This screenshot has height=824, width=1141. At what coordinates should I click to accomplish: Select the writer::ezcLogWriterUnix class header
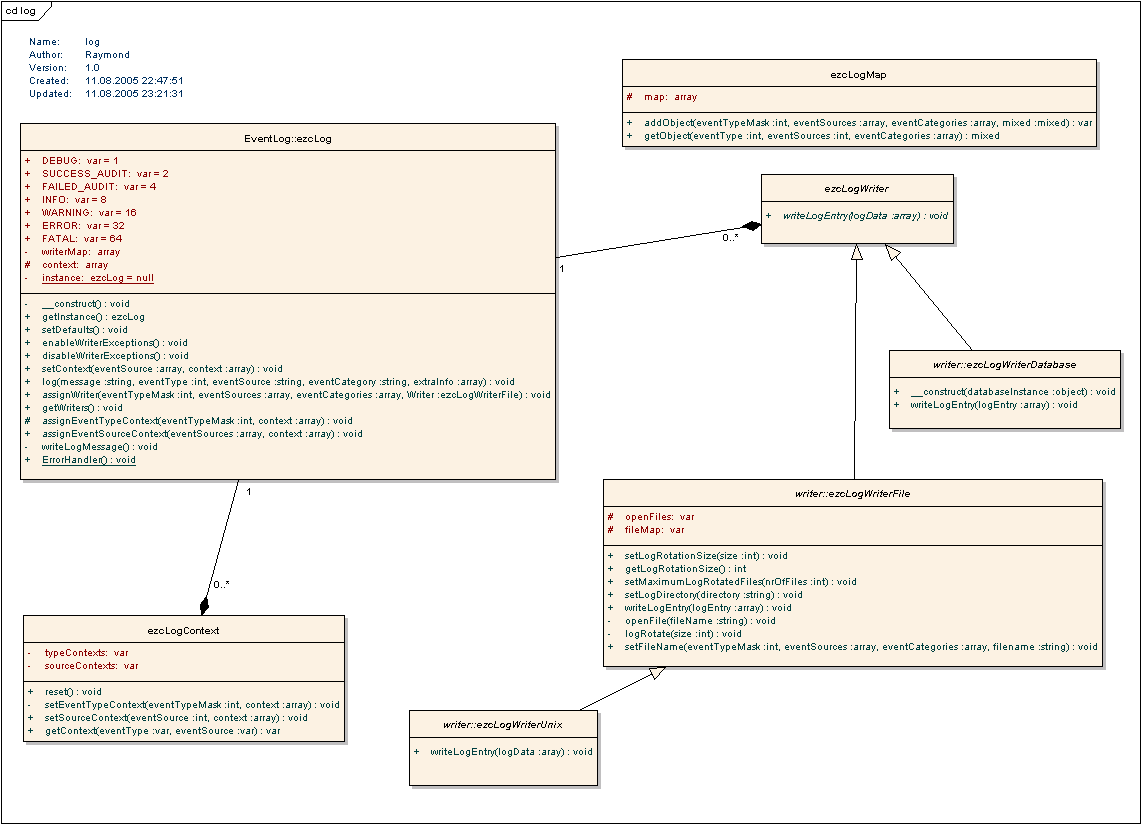pos(504,724)
